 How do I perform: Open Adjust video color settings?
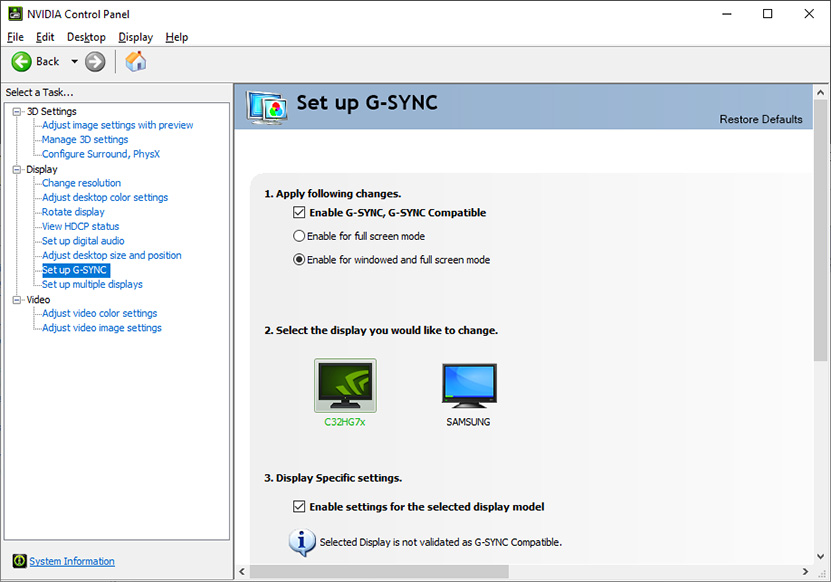pyautogui.click(x=100, y=313)
